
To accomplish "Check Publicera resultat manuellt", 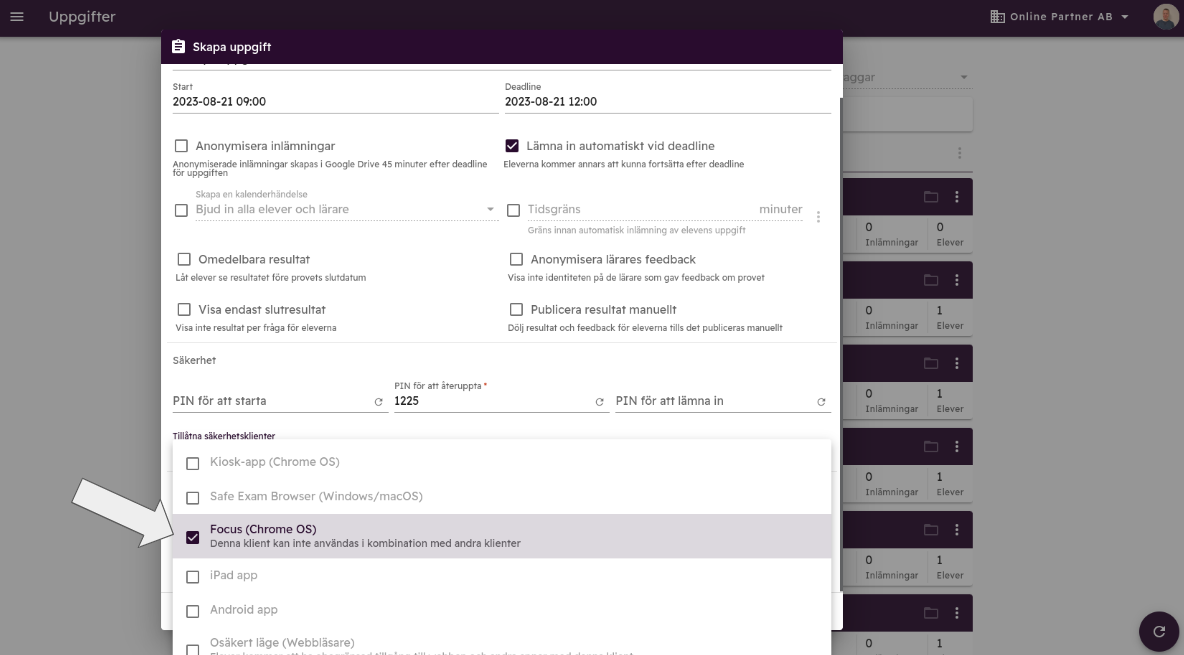I will click(x=517, y=310).
